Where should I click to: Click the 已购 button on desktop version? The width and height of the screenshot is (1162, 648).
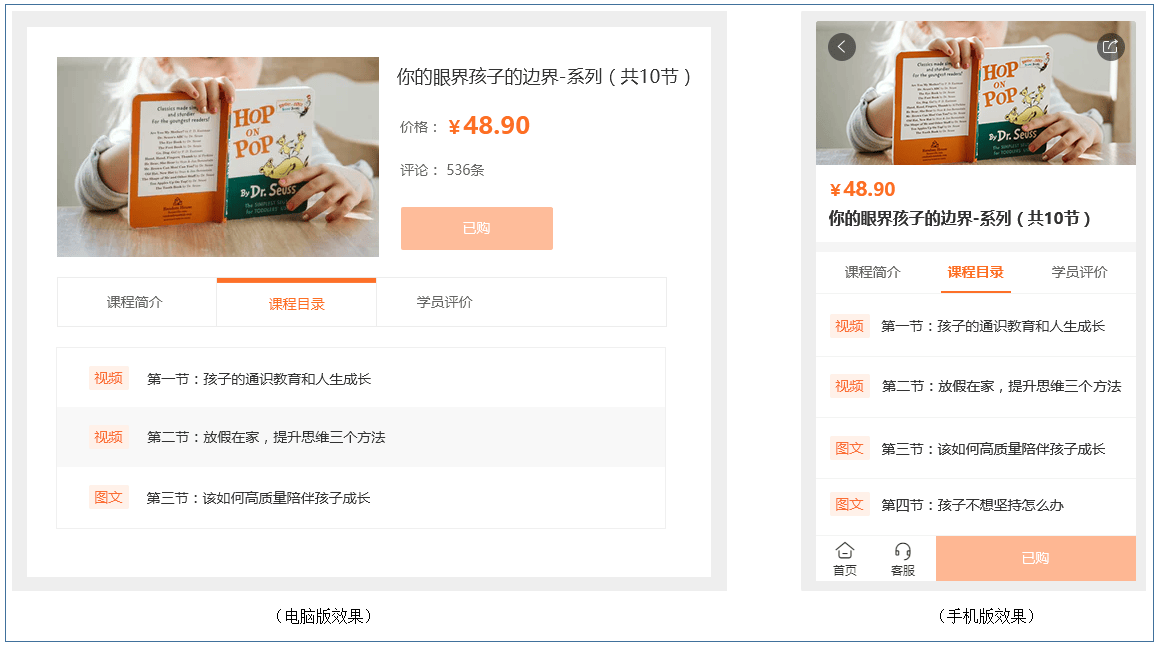tap(477, 228)
